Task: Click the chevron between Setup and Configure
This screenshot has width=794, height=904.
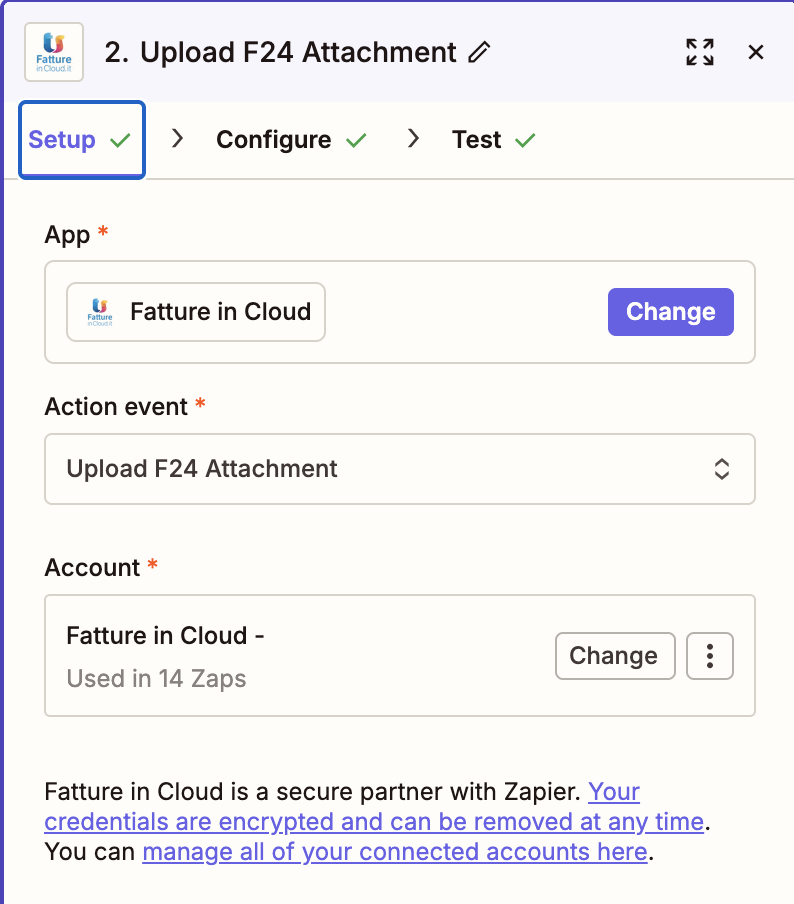Action: [177, 139]
